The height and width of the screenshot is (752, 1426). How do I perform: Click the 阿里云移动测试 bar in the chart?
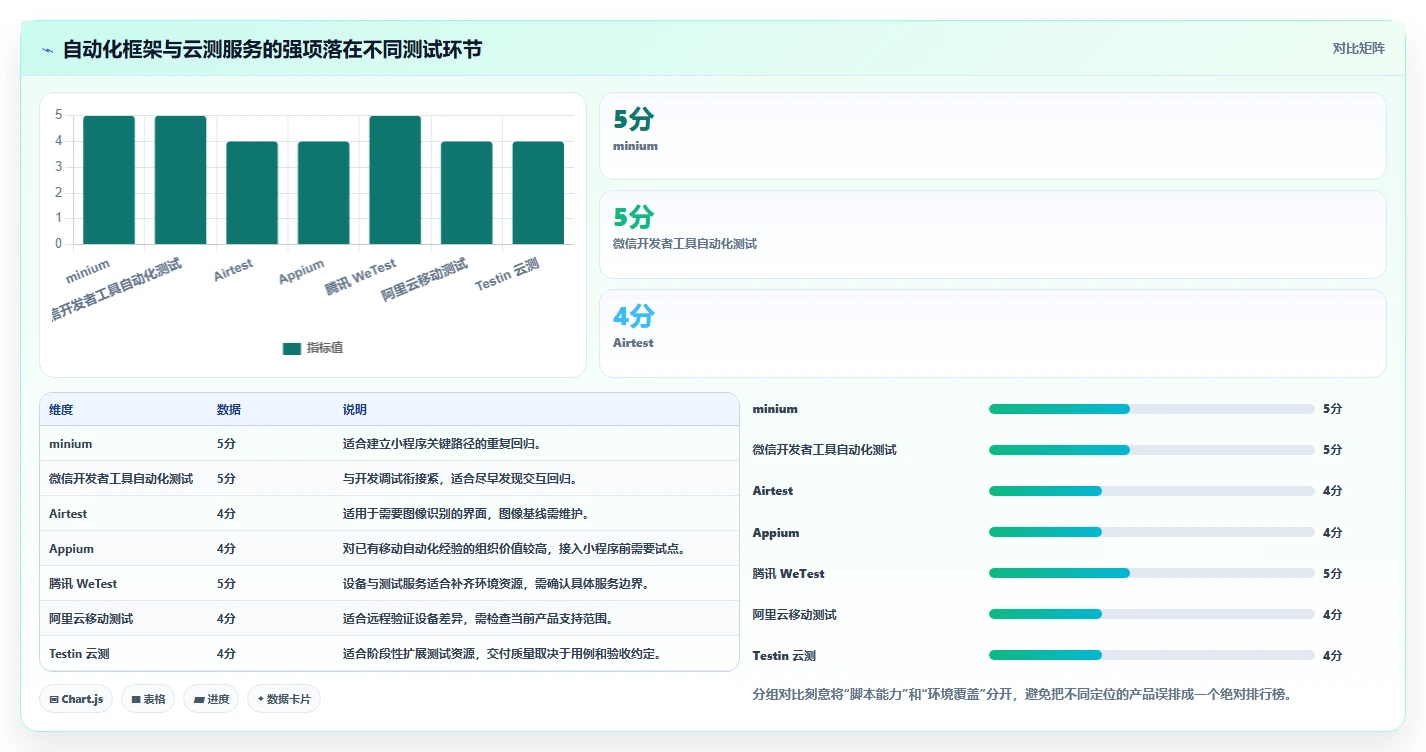[x=467, y=193]
